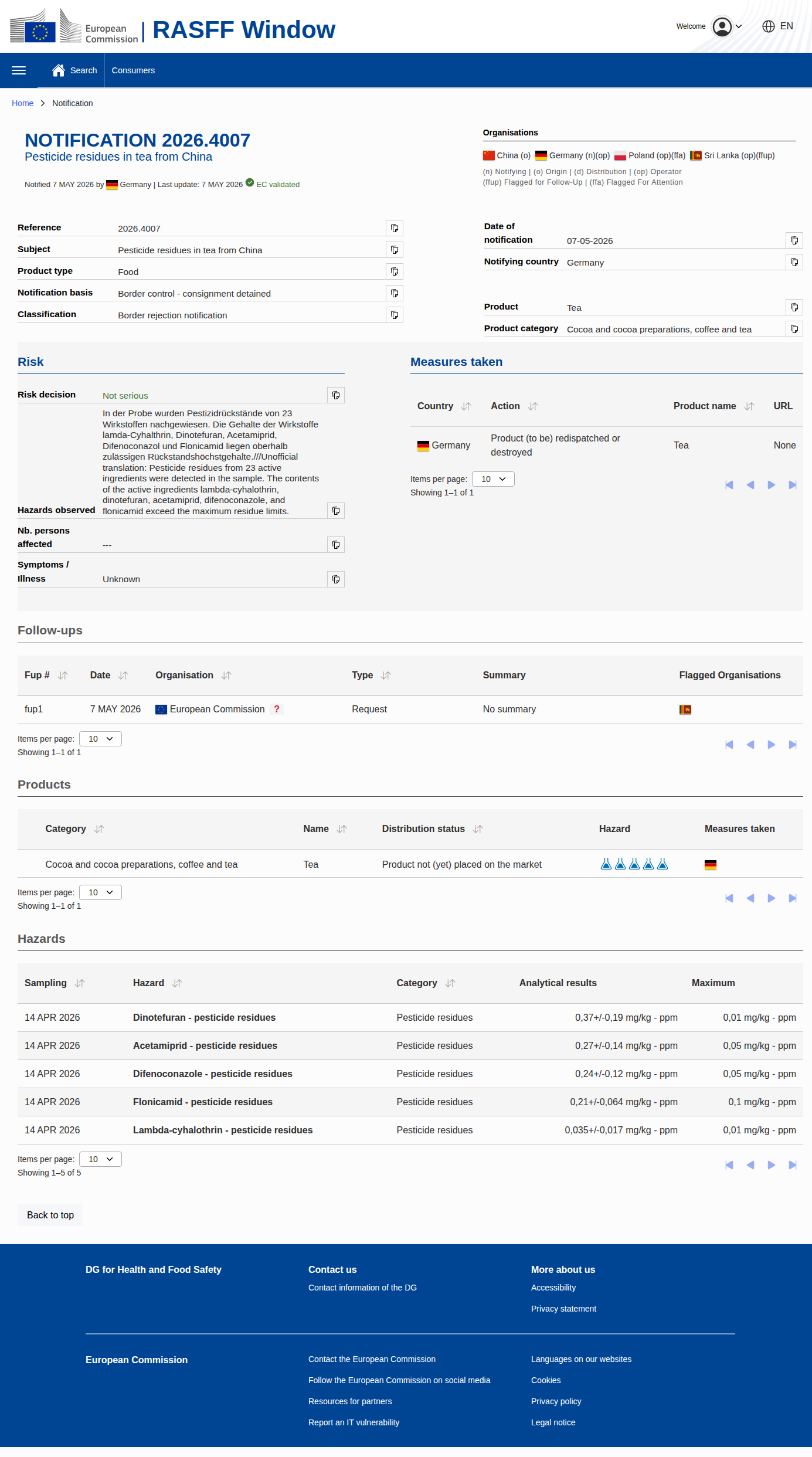Copy the Subject field value

(395, 250)
